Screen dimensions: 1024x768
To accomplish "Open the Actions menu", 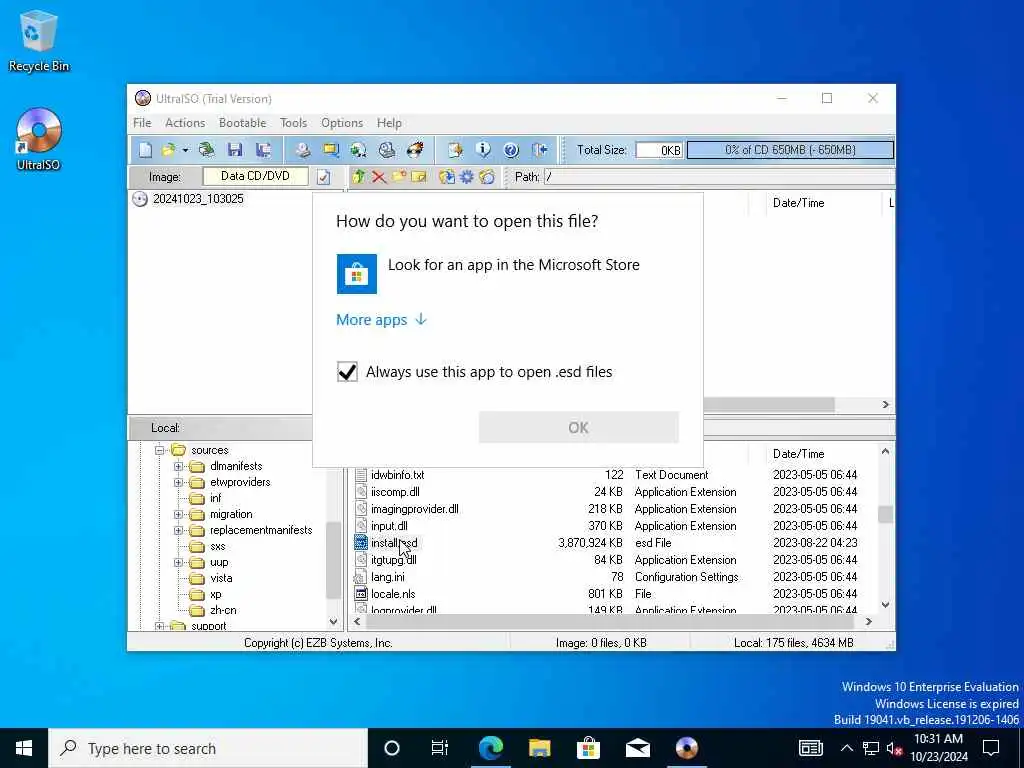I will pyautogui.click(x=185, y=123).
